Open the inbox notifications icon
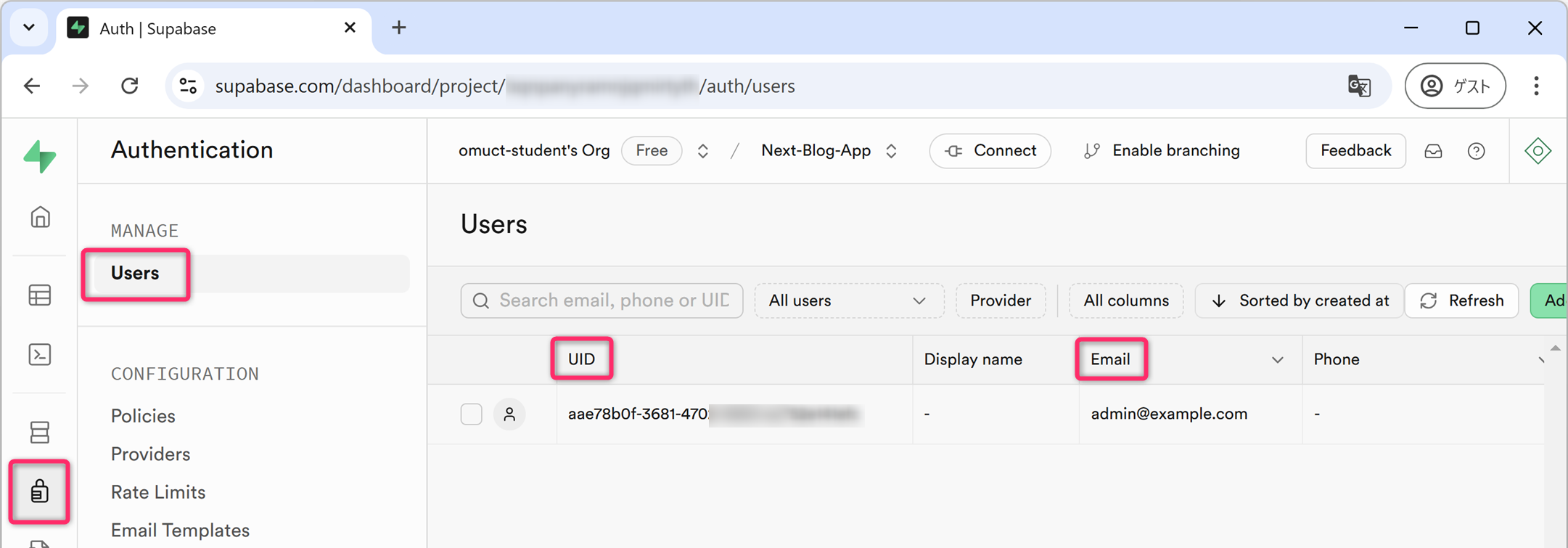 point(1433,151)
